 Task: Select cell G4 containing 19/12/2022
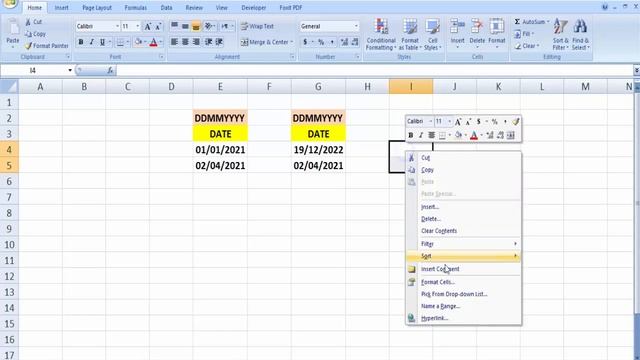318,150
